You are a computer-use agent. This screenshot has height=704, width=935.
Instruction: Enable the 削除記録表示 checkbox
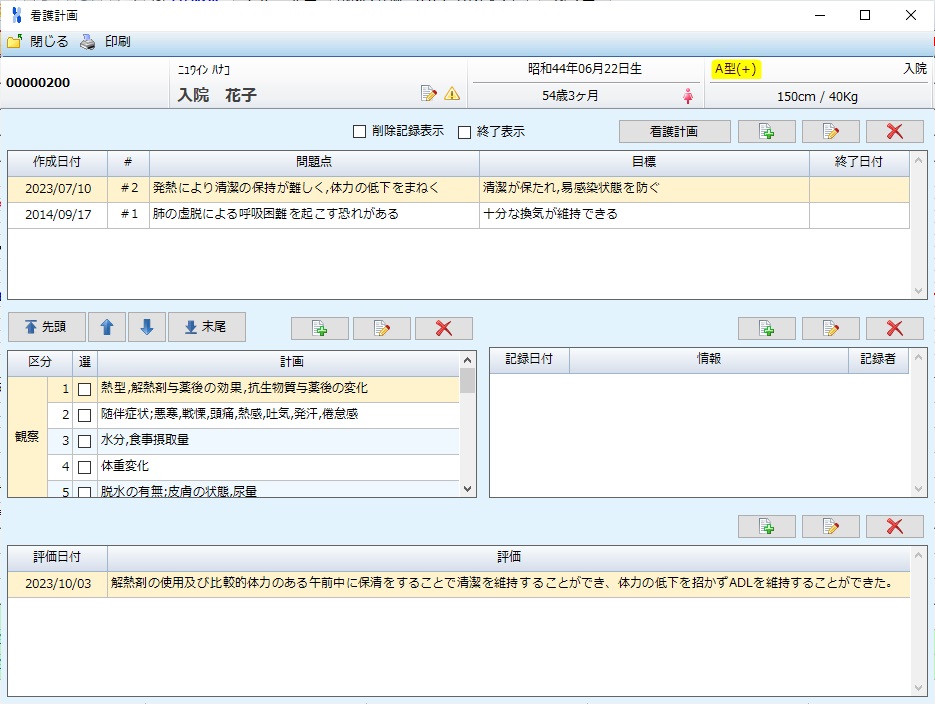(357, 131)
